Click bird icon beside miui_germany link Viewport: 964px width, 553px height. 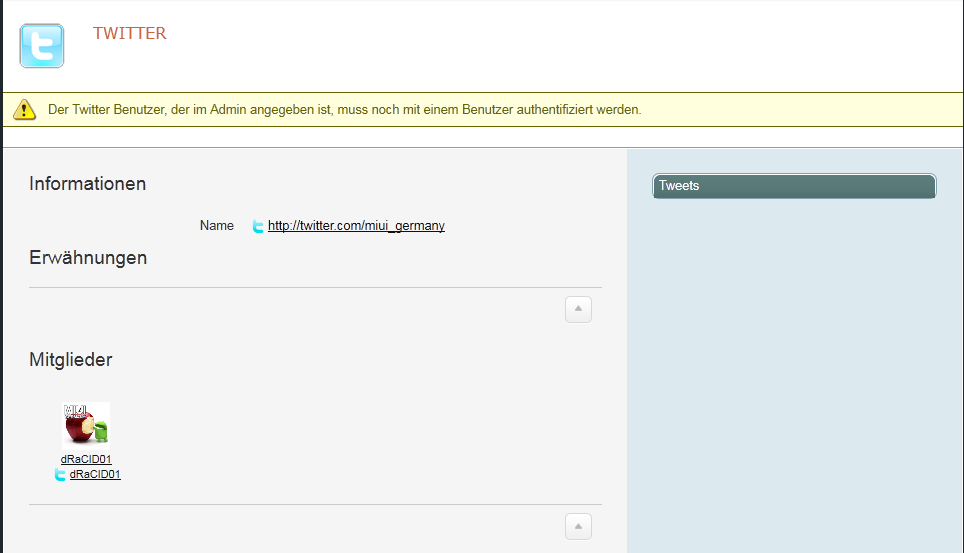(258, 227)
